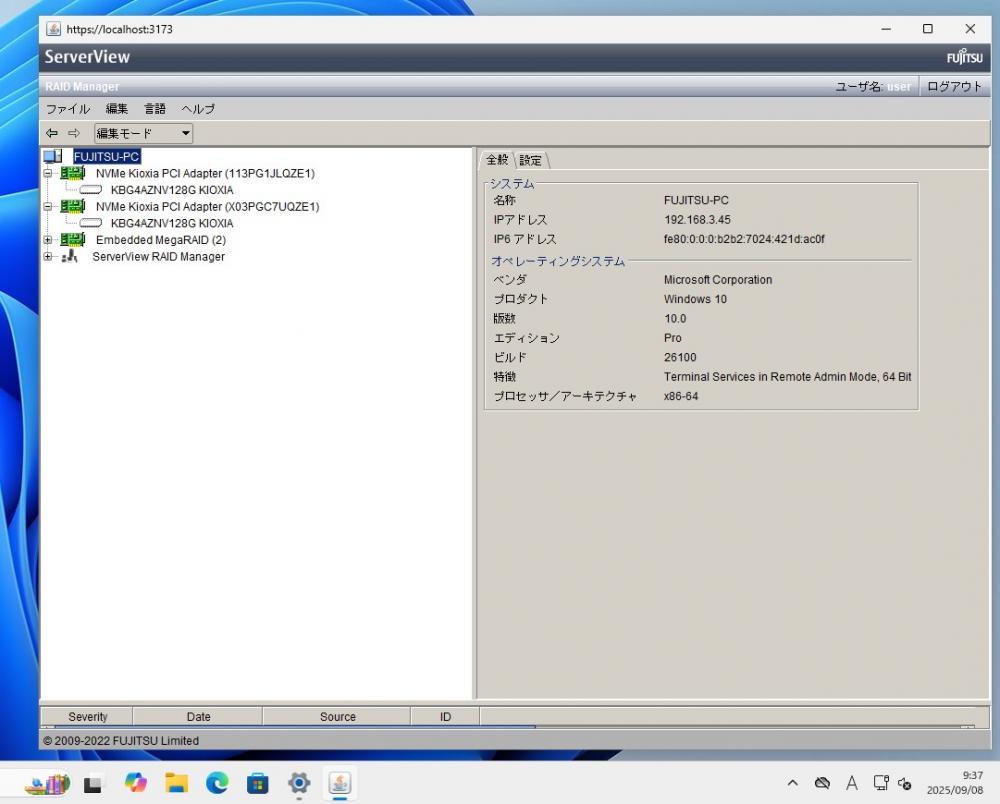Expand the Embedded MegaRAID (2) node
Screen dimensions: 1000x804
(x=48, y=240)
